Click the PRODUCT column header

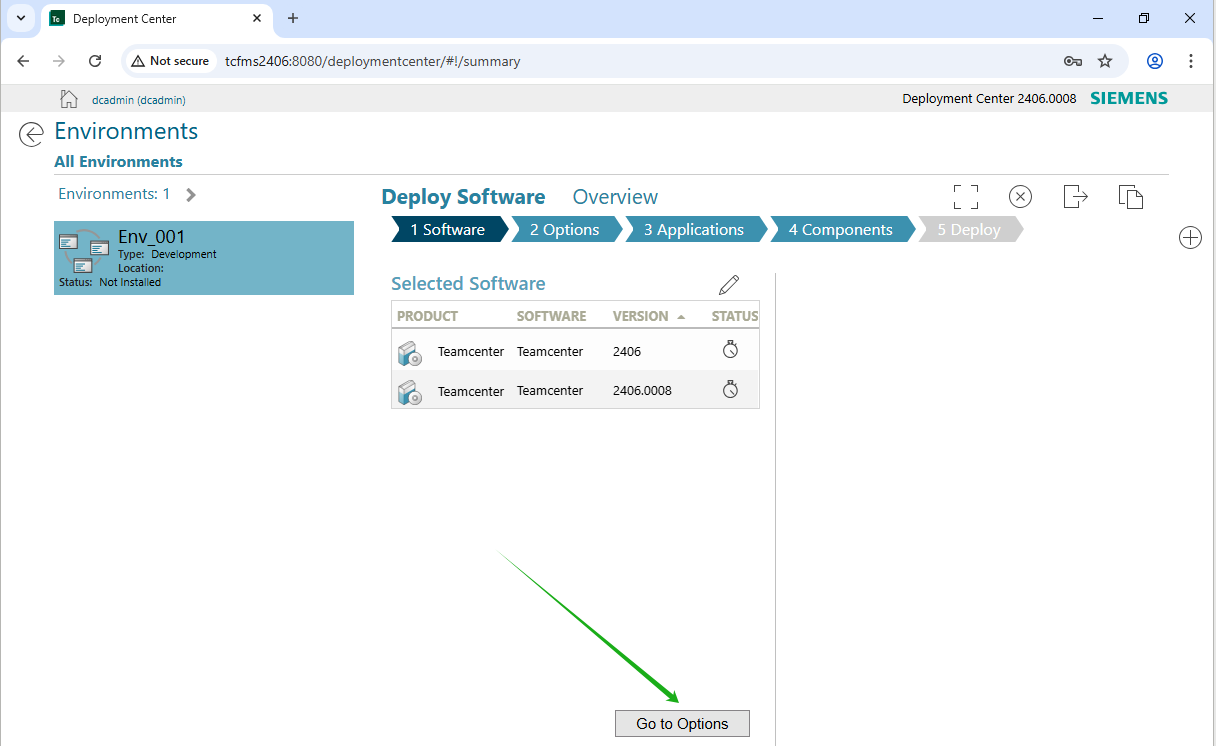(x=427, y=316)
